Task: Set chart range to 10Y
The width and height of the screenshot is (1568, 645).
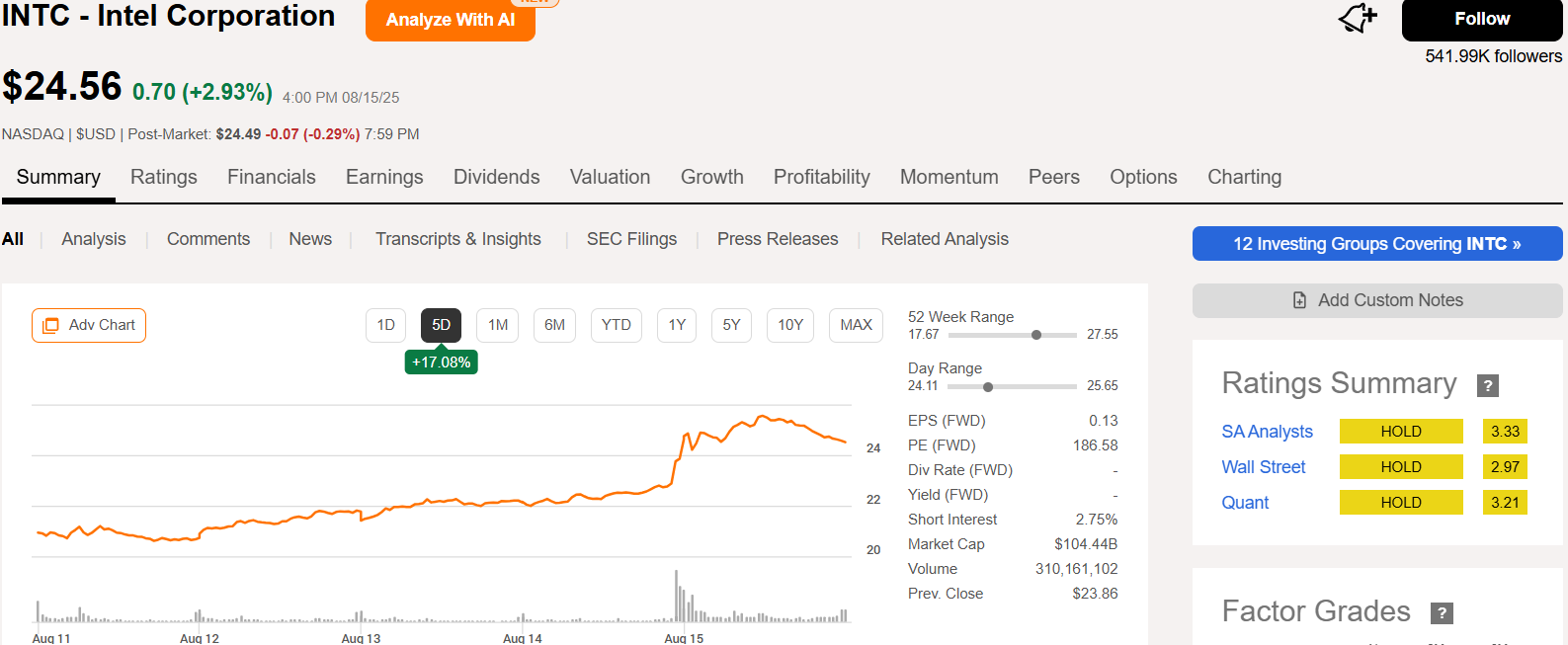Action: 790,325
